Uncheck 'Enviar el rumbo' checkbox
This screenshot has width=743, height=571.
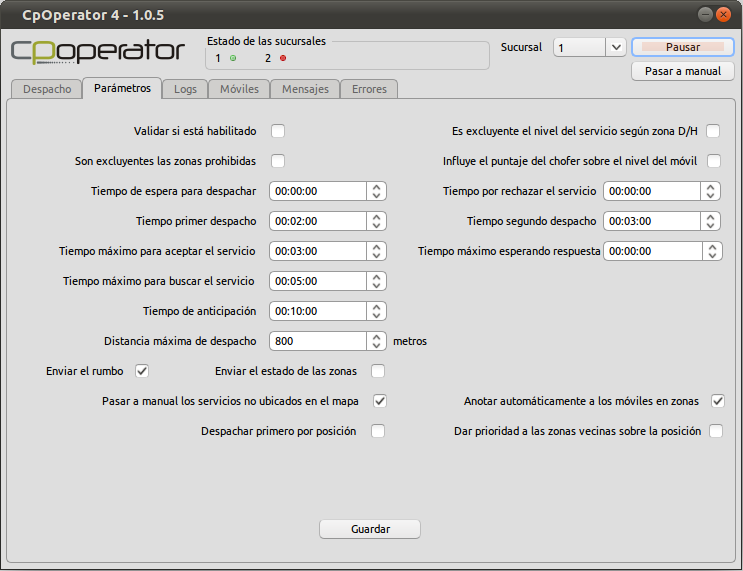coord(142,371)
